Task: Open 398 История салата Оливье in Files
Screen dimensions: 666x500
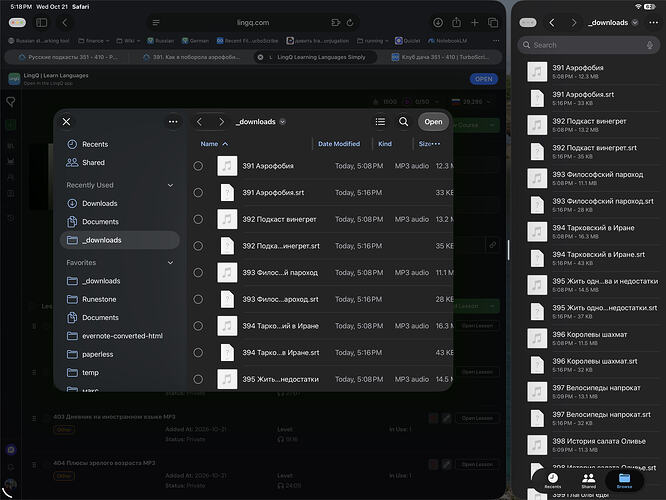Action: click(592, 445)
